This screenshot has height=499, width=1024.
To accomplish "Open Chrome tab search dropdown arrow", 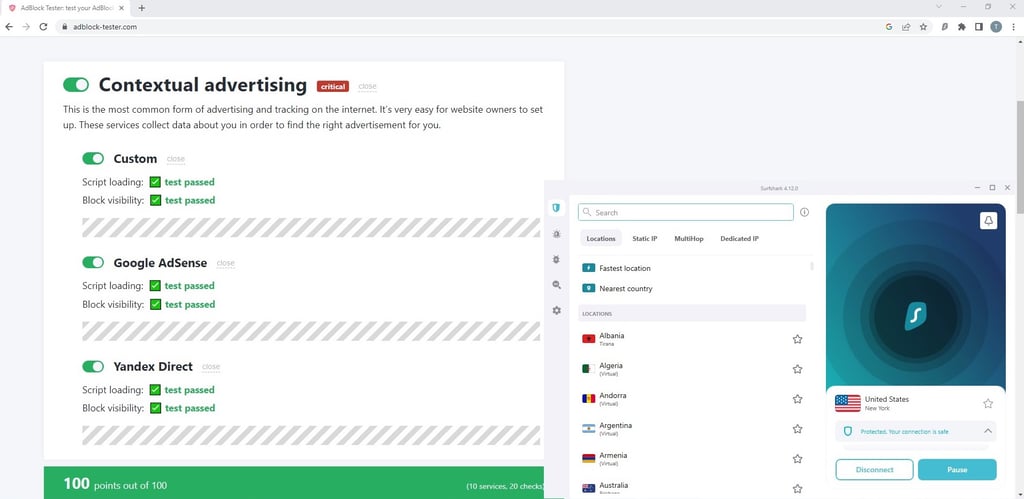I will (938, 7).
